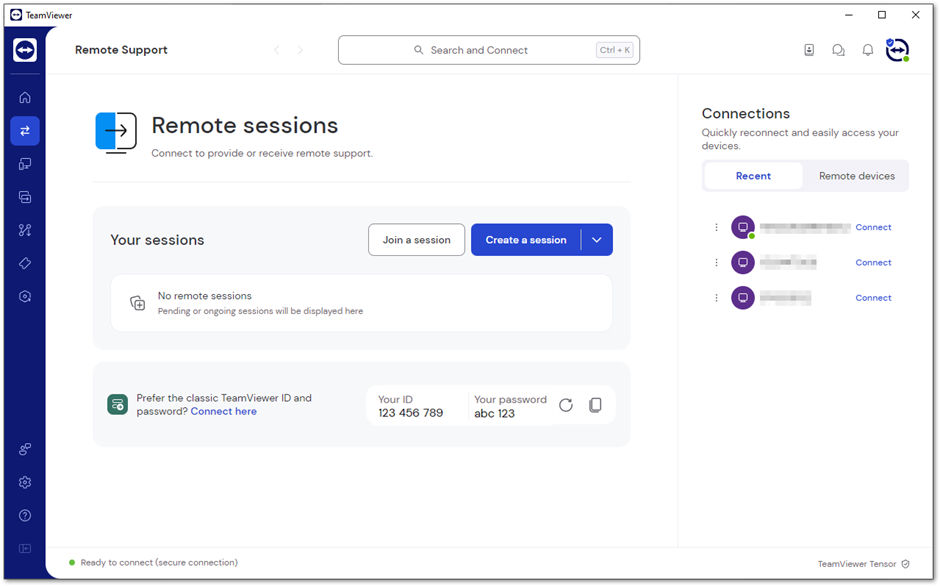
Task: Go forward with the right navigation arrow
Action: coord(300,50)
